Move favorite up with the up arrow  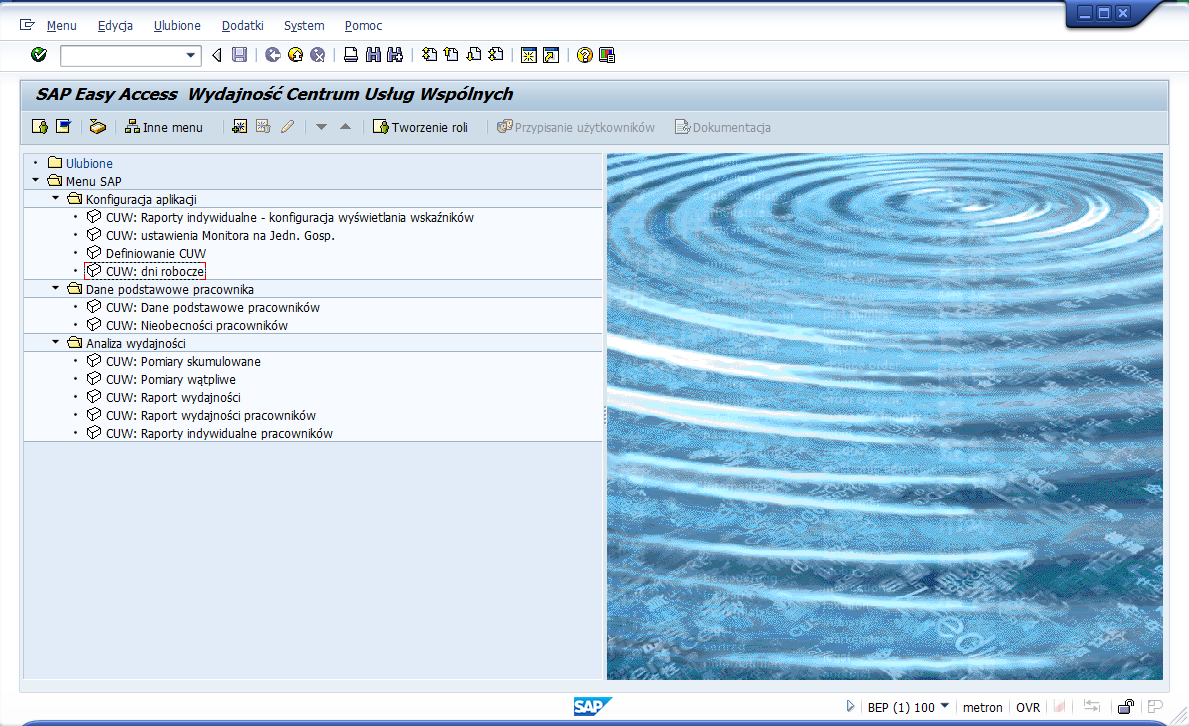tap(346, 127)
